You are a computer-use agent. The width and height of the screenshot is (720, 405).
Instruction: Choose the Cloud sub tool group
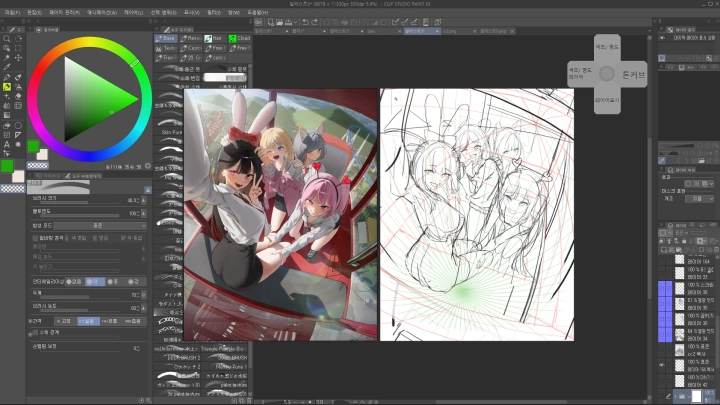(x=239, y=39)
